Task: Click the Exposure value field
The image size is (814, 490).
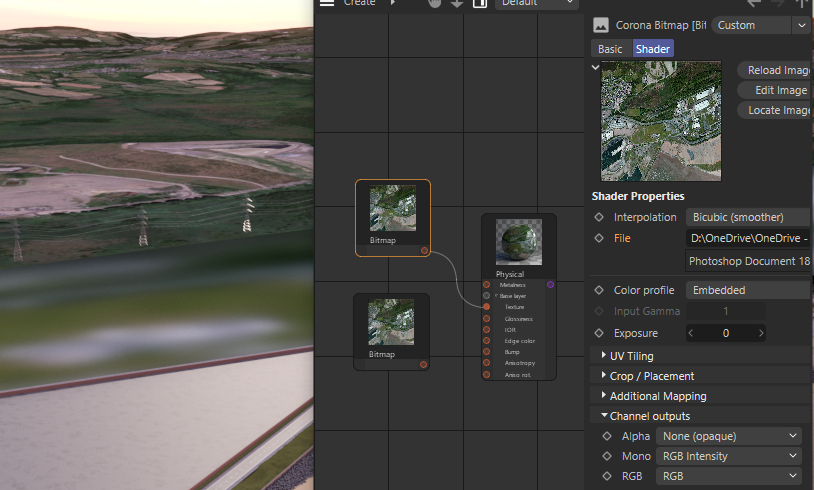Action: point(726,333)
